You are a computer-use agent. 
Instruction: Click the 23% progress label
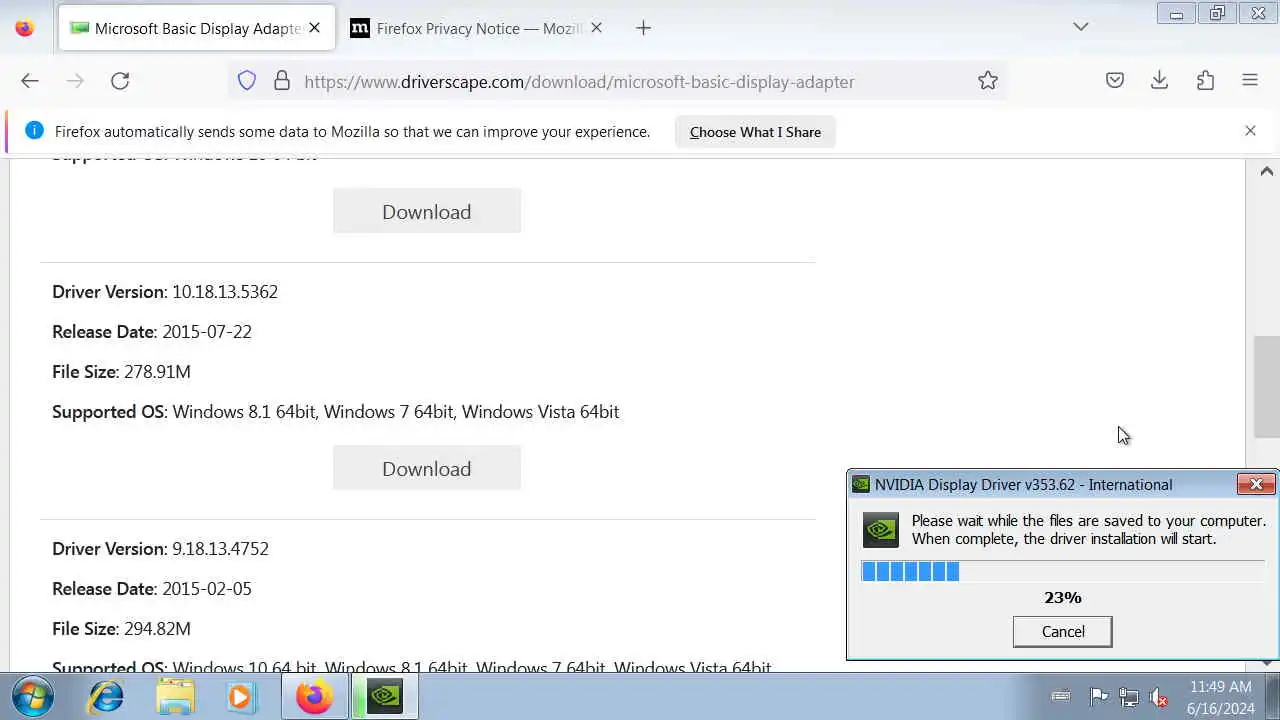[x=1063, y=597]
